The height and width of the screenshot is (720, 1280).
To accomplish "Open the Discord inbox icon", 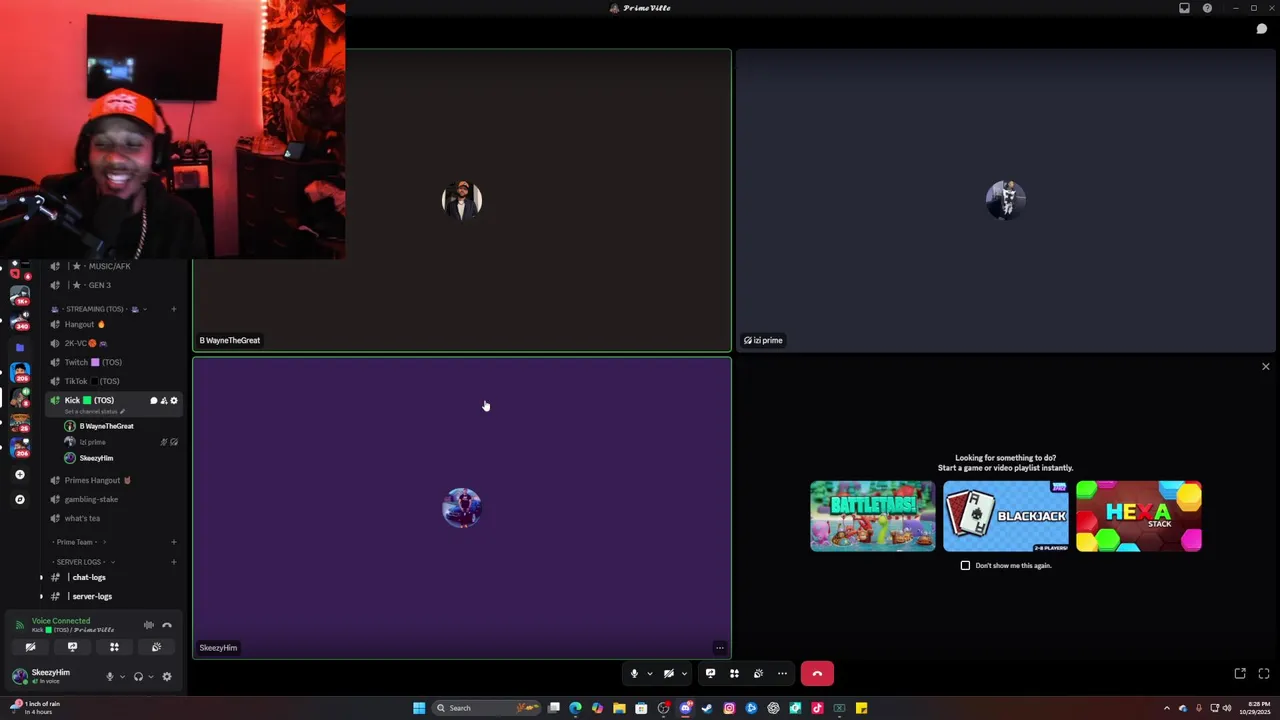I will tap(1184, 8).
